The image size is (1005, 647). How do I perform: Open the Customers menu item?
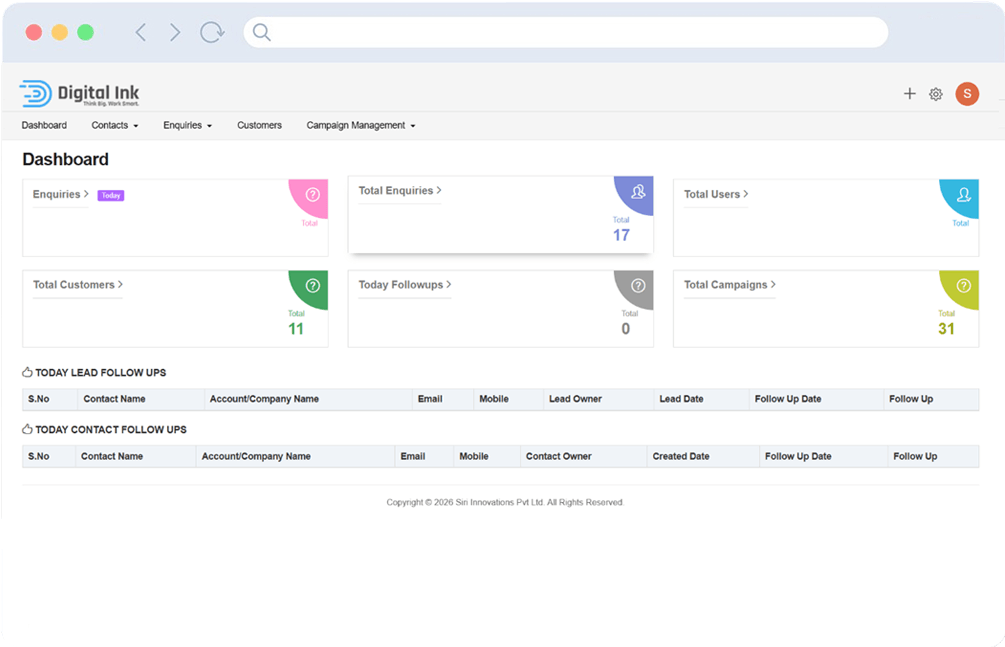(259, 126)
